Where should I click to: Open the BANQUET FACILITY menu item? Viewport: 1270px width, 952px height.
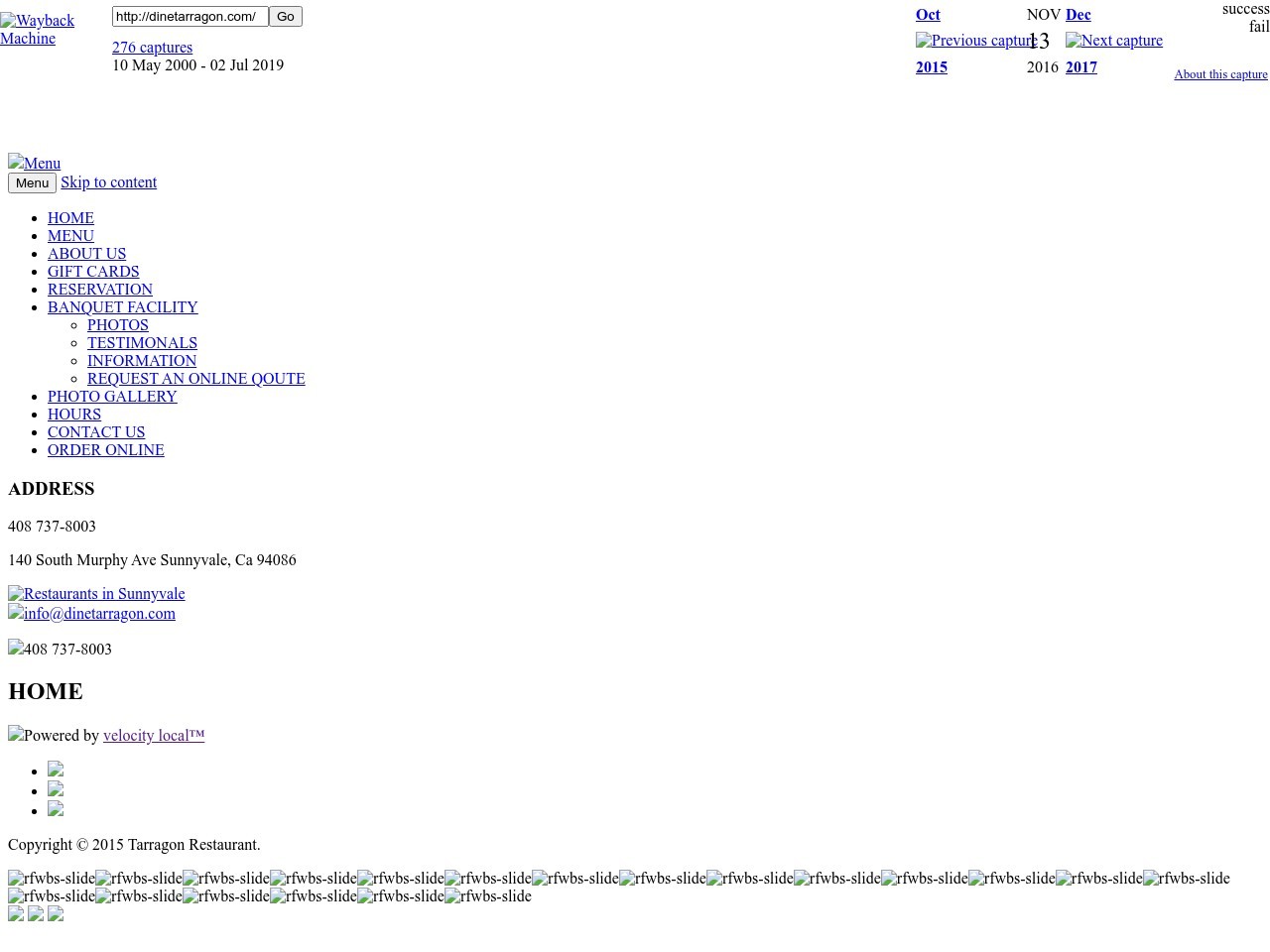click(x=123, y=307)
